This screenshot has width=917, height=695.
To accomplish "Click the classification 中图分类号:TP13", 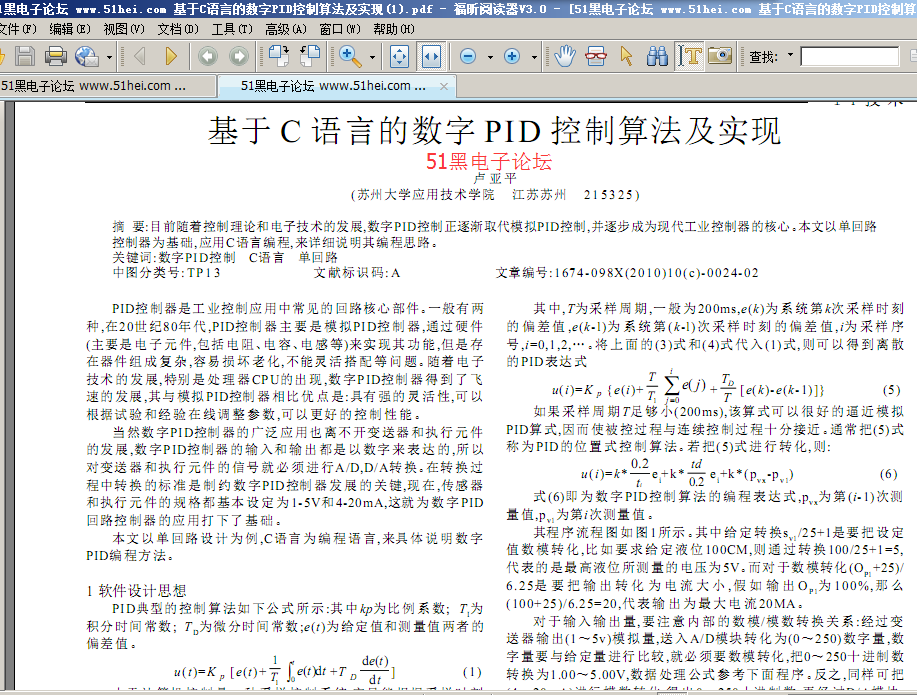I will click(167, 273).
